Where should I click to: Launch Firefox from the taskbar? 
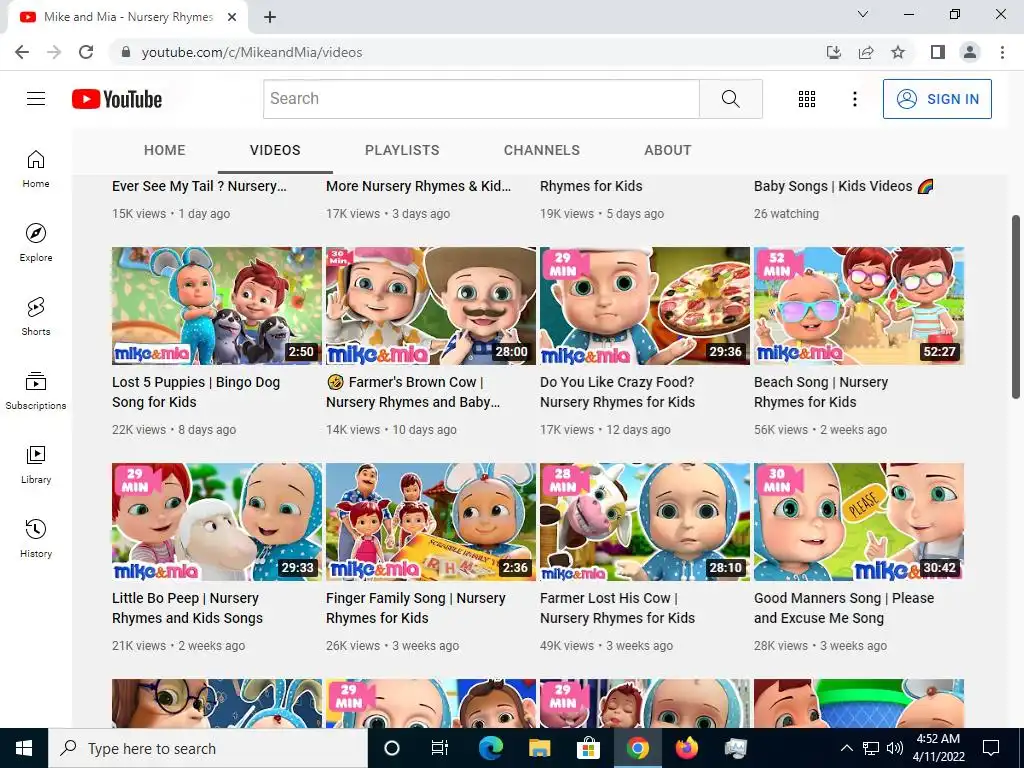tap(686, 748)
